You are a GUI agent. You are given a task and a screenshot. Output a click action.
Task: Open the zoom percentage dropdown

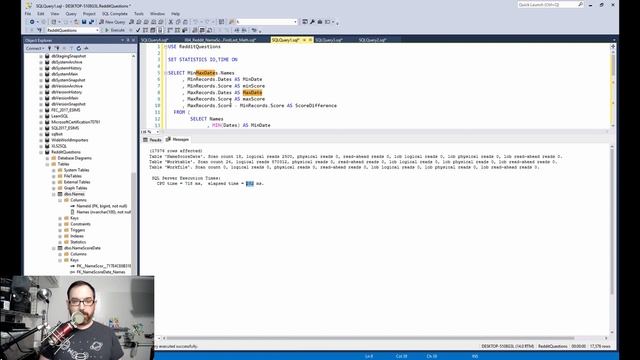click(158, 132)
